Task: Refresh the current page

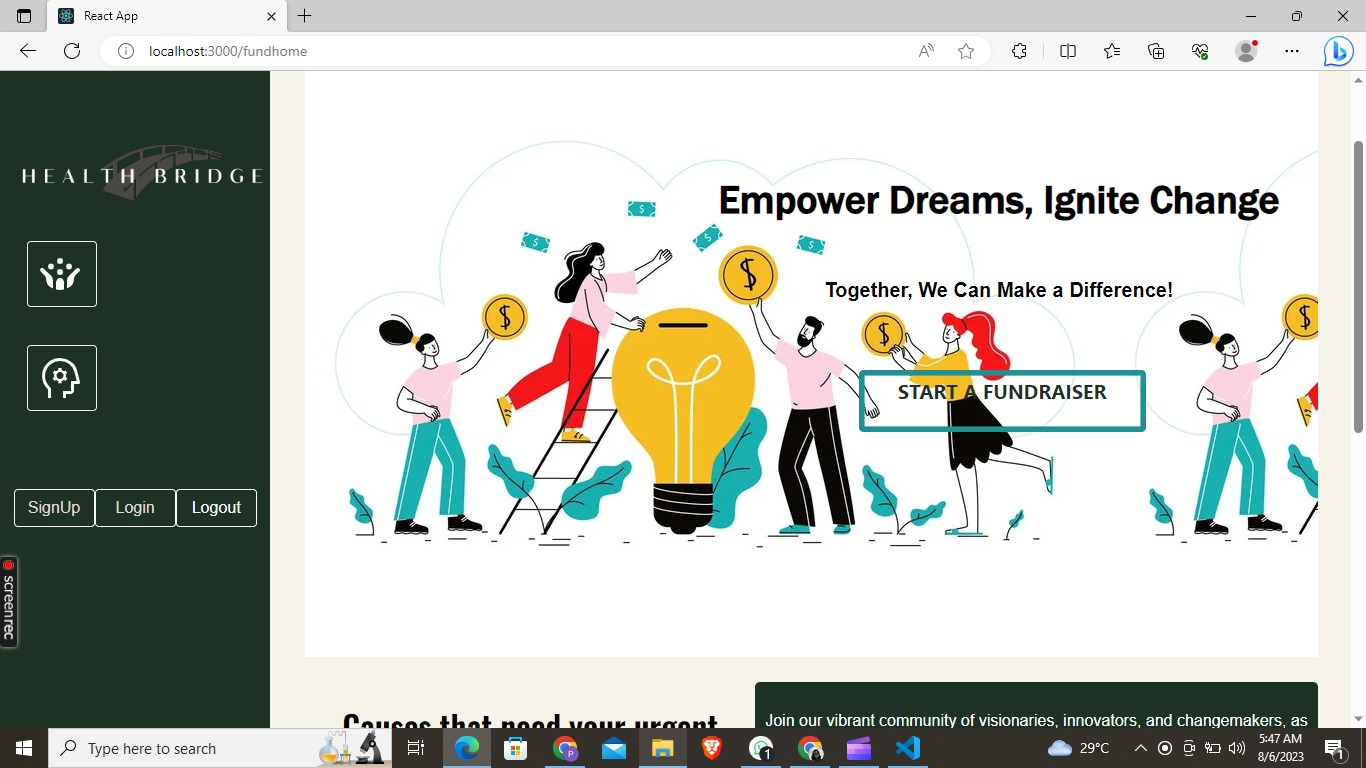Action: (x=72, y=51)
